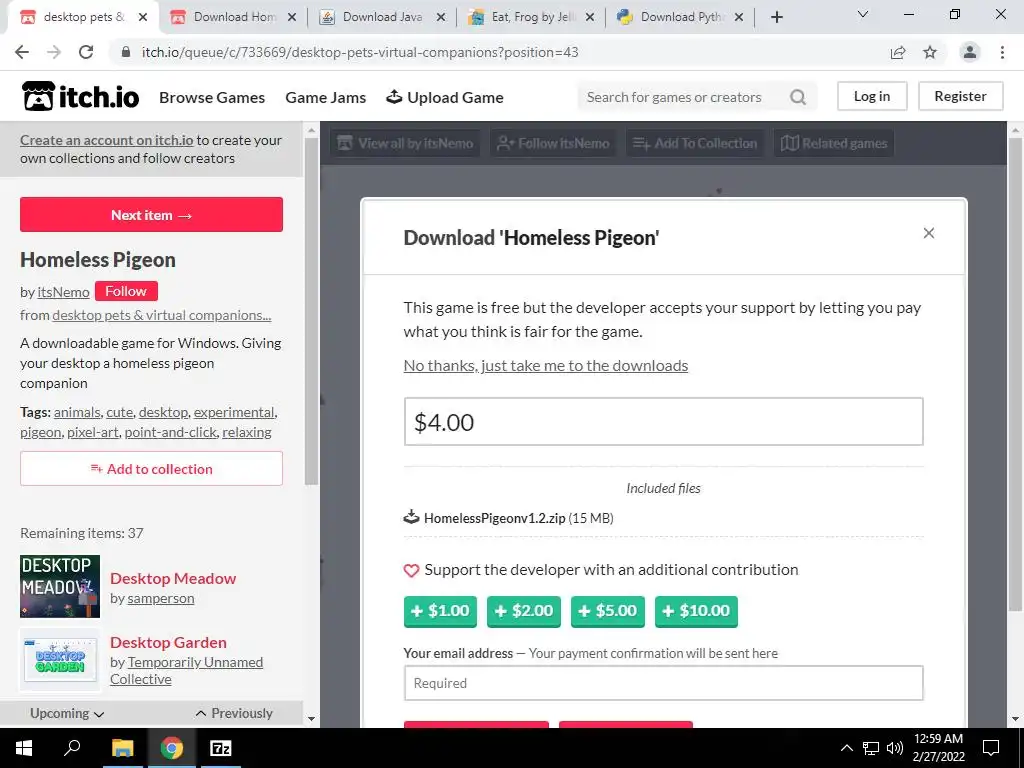Add $1.00 contribution
The image size is (1024, 768).
click(440, 611)
